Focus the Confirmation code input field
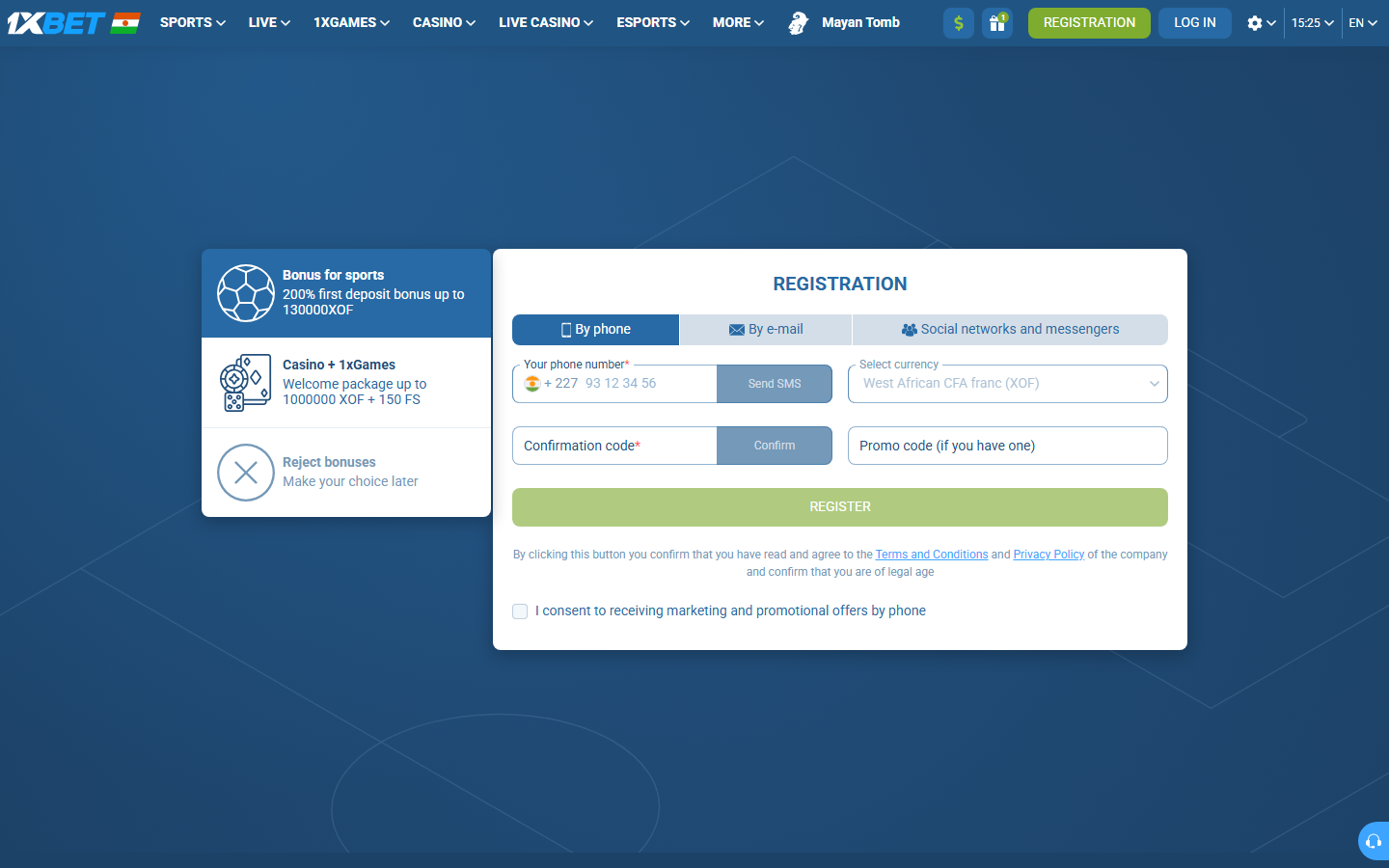This screenshot has height=868, width=1389. [614, 446]
